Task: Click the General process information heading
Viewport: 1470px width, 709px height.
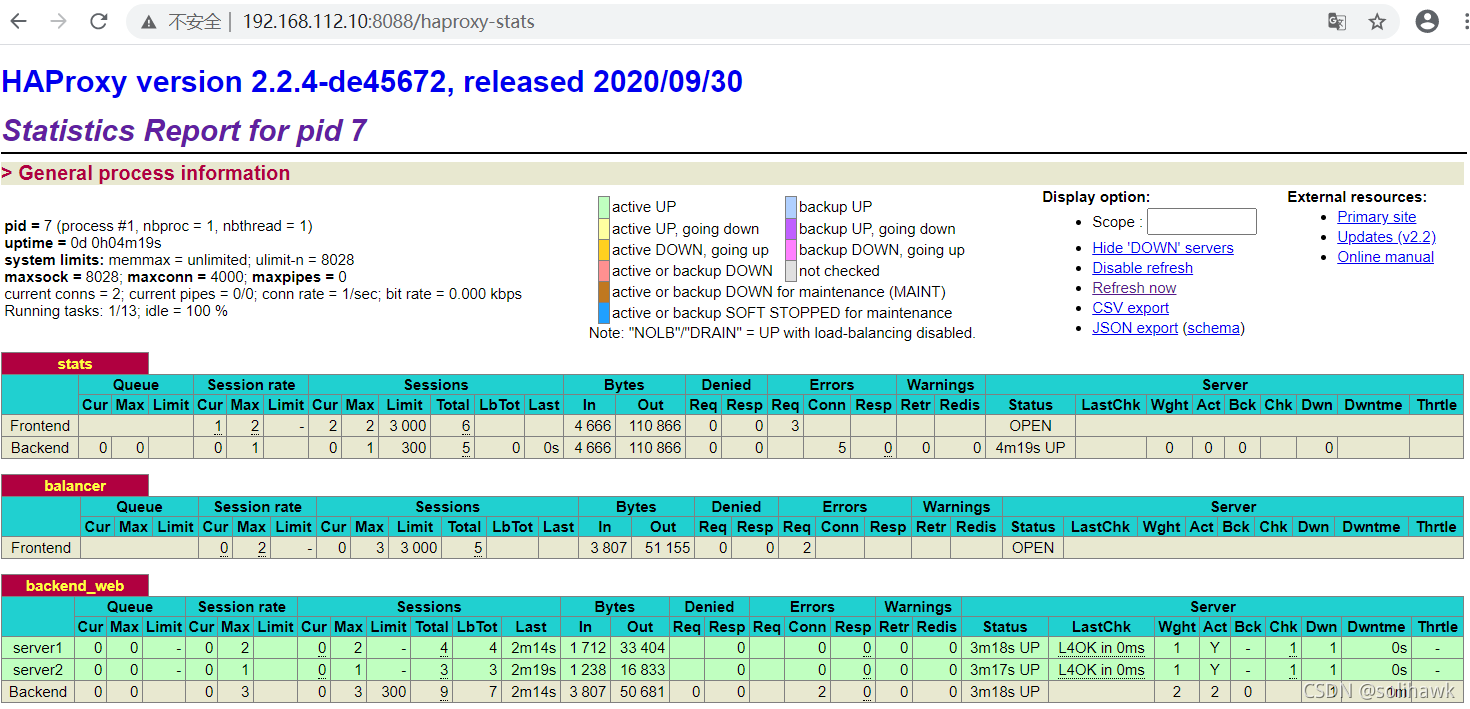Action: 154,173
